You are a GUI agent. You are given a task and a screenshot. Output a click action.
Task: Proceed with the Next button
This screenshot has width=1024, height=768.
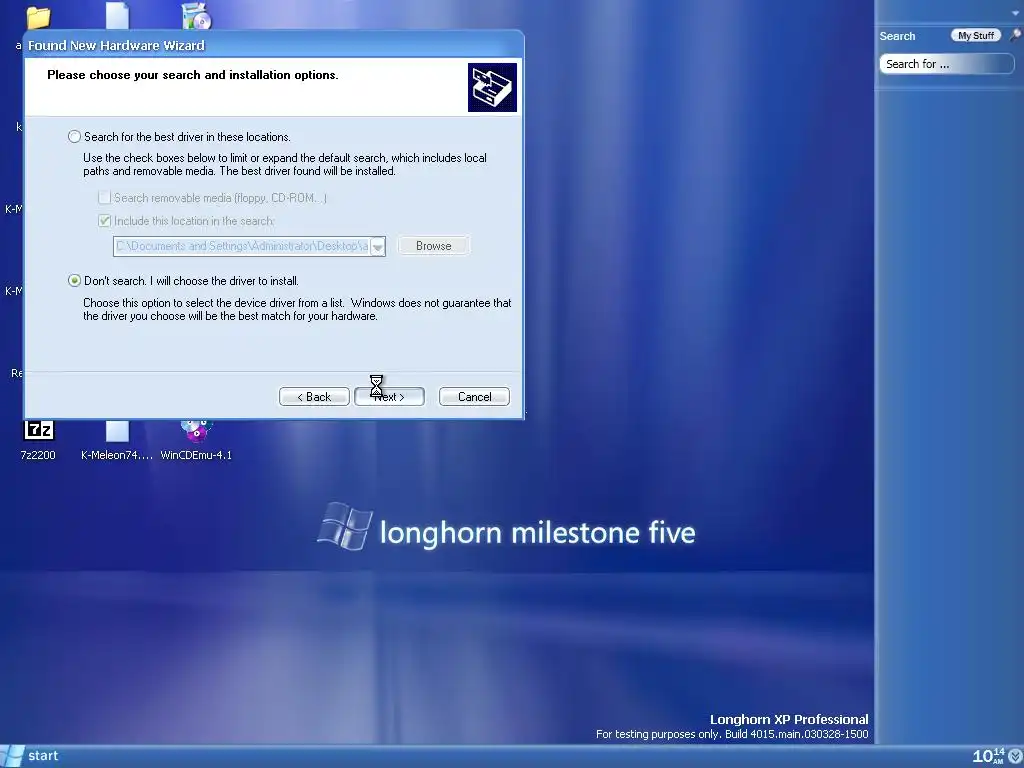coord(389,396)
